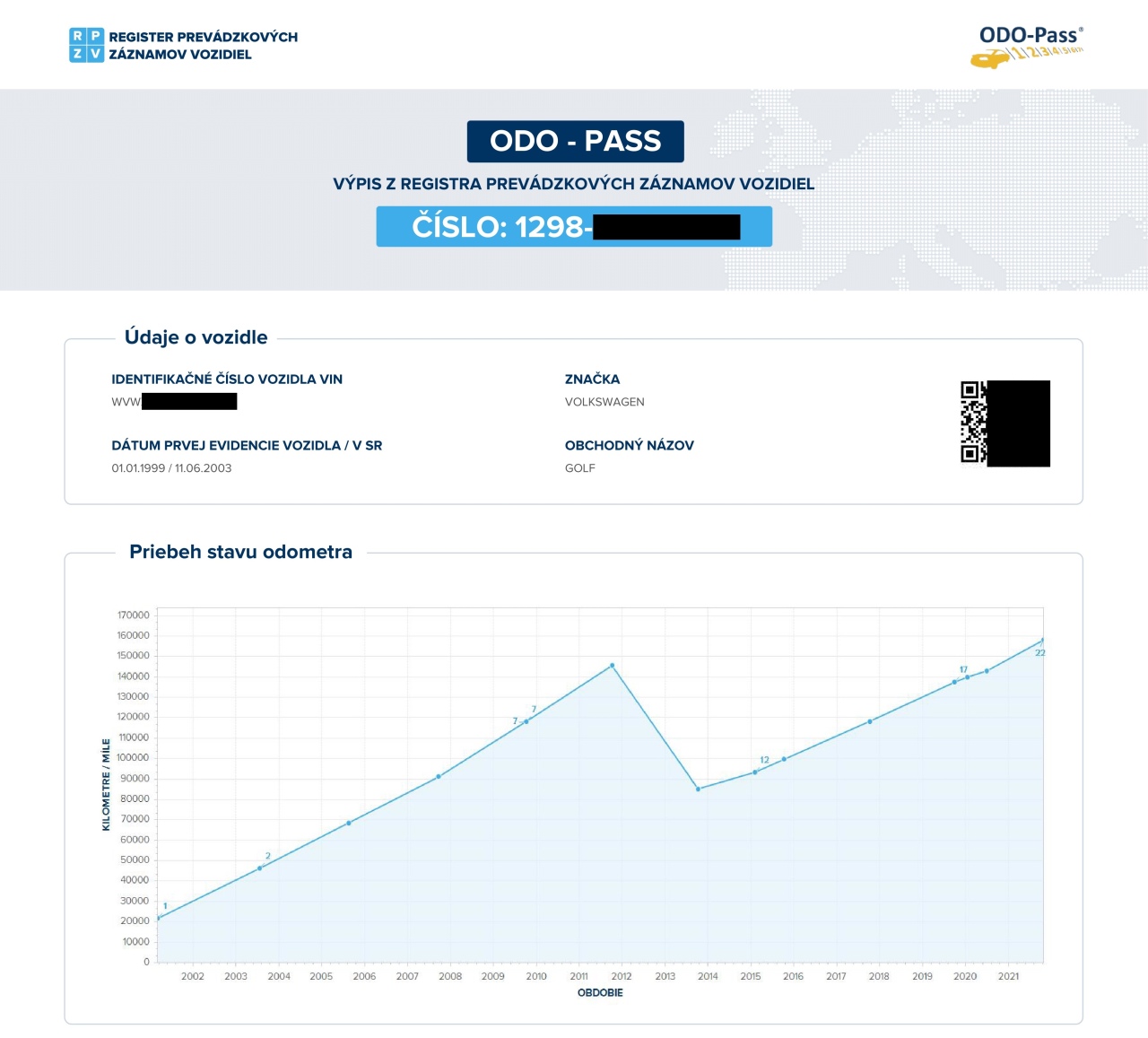This screenshot has width=1148, height=1038.
Task: Click the ODO - PASS title banner
Action: click(x=575, y=141)
